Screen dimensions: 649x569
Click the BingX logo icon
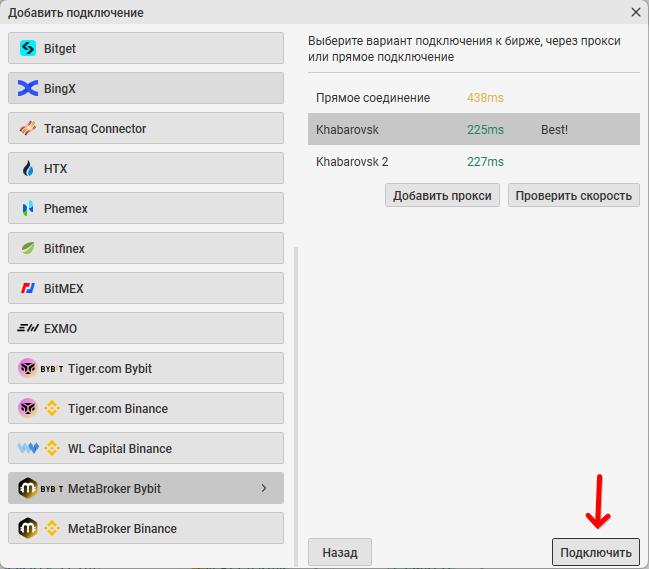tap(28, 88)
